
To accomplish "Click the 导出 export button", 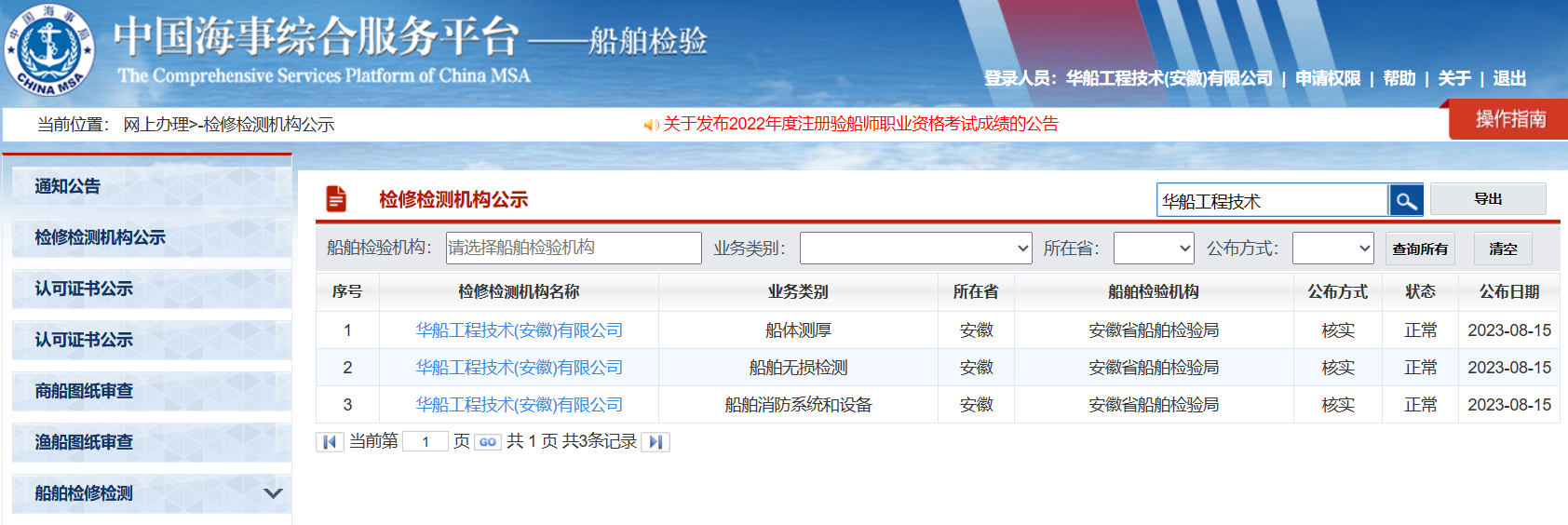I will (x=1488, y=199).
